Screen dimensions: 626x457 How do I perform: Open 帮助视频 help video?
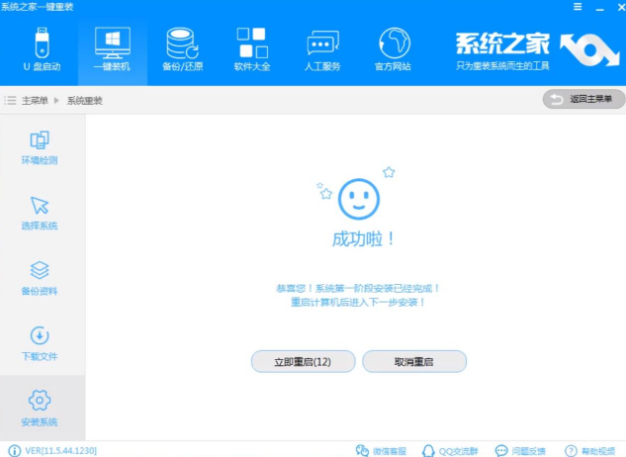591,450
